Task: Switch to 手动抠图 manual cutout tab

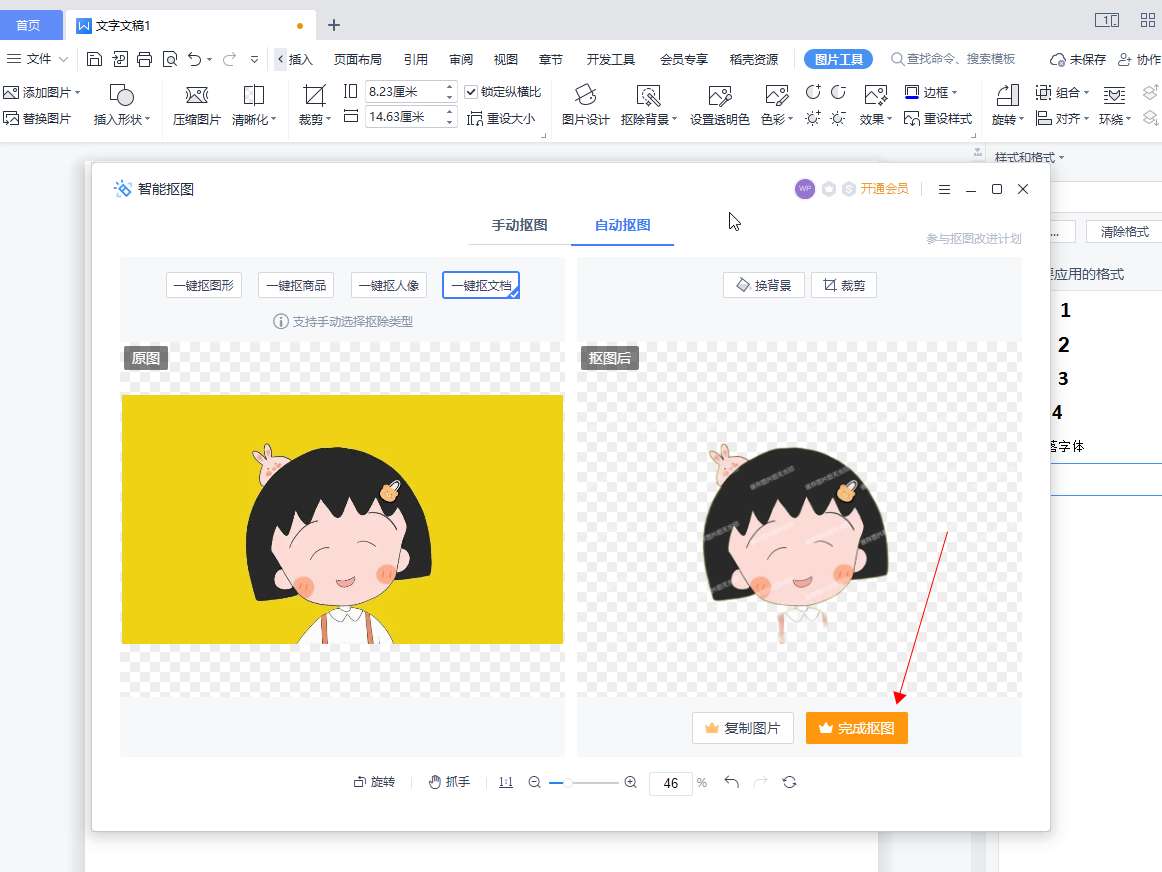Action: tap(519, 225)
